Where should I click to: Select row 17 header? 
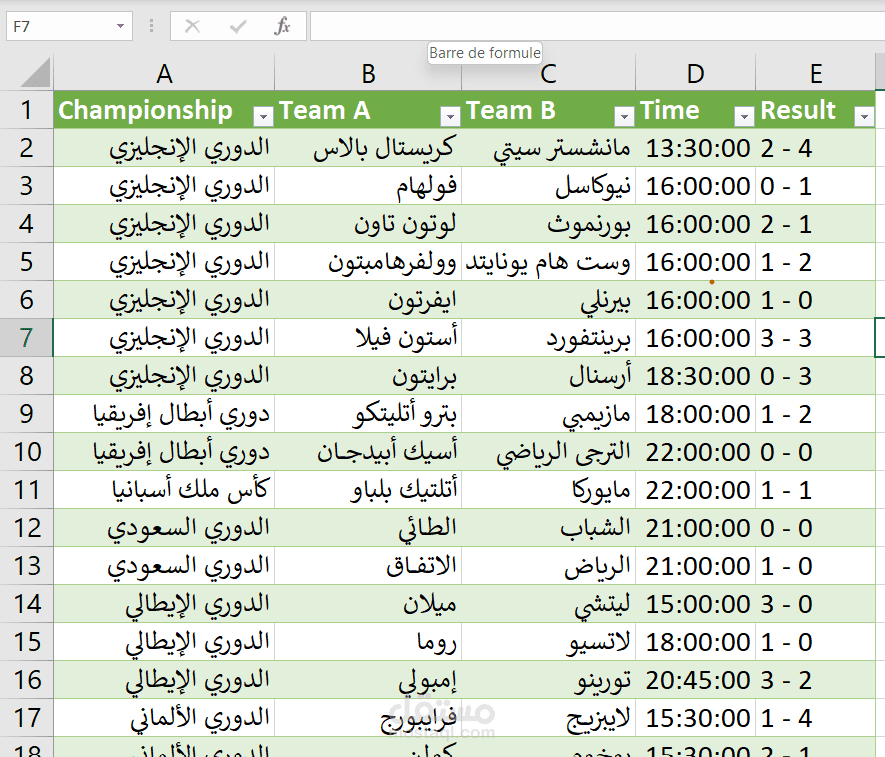pos(27,717)
